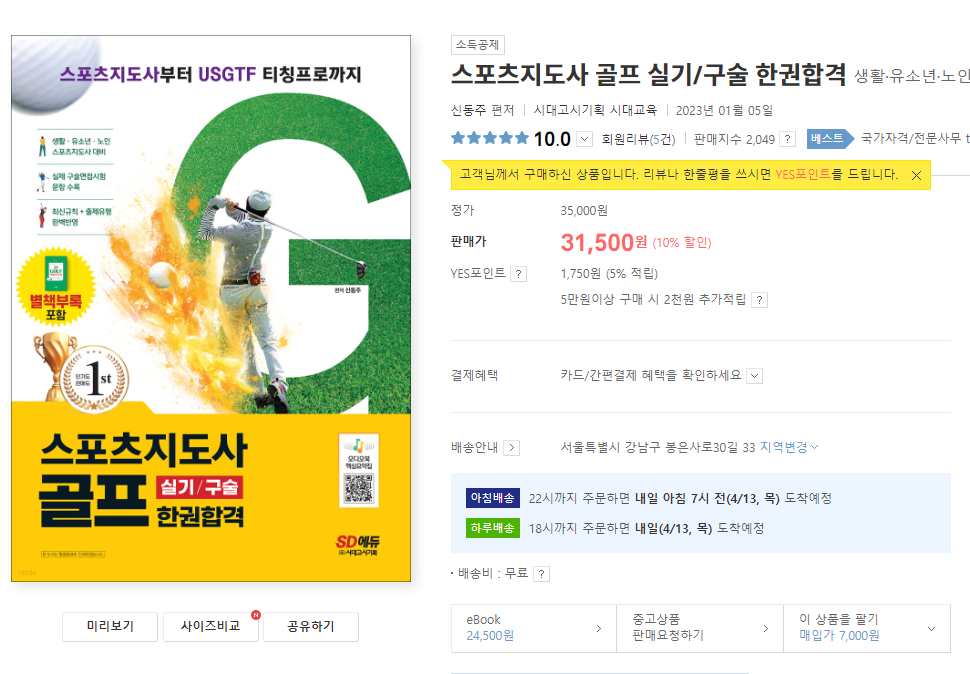The width and height of the screenshot is (970, 674).
Task: Open the 추가적립 help question mark icon
Action: 759,300
